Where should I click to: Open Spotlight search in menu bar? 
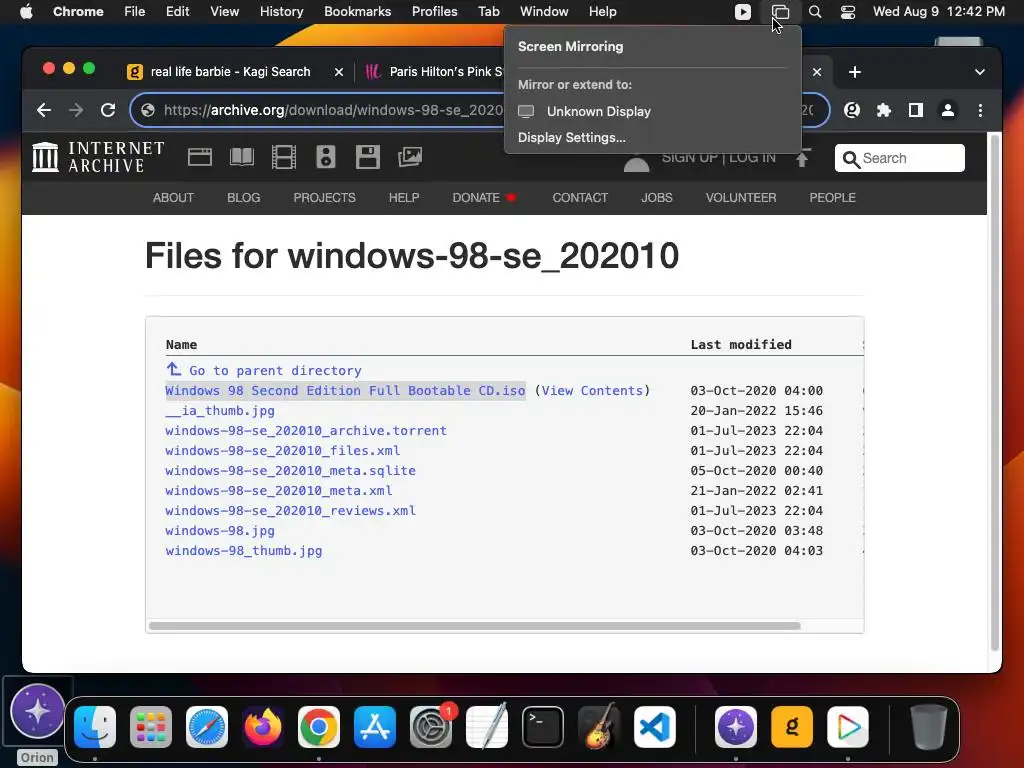[x=815, y=12]
